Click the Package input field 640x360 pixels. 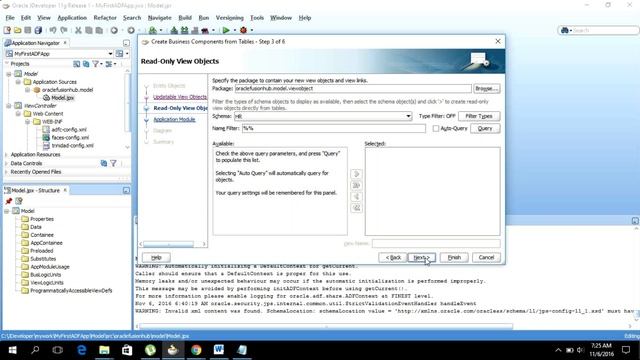pos(353,89)
